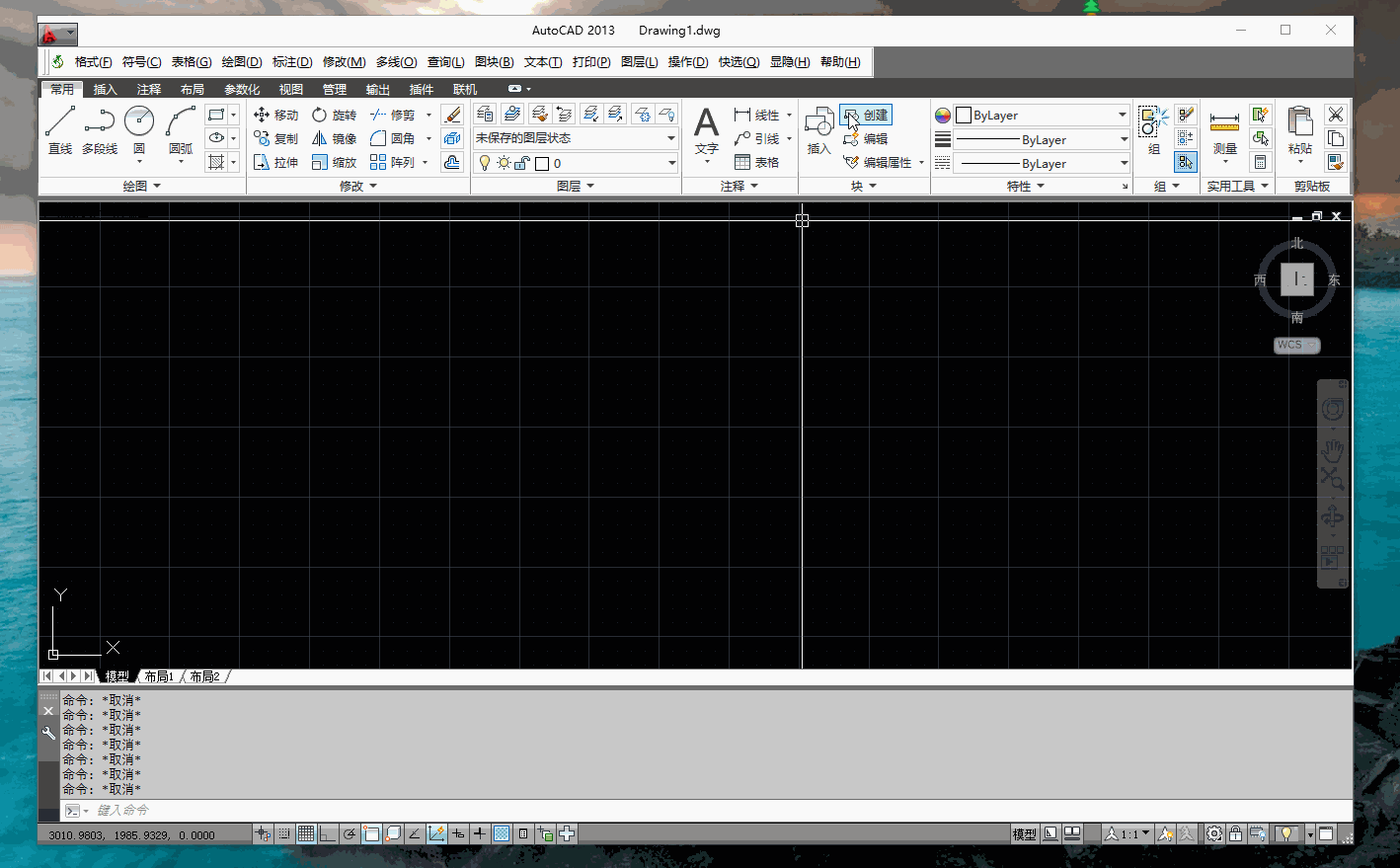Click the 移动 (Move) modify tool
The image size is (1400, 868).
275,115
